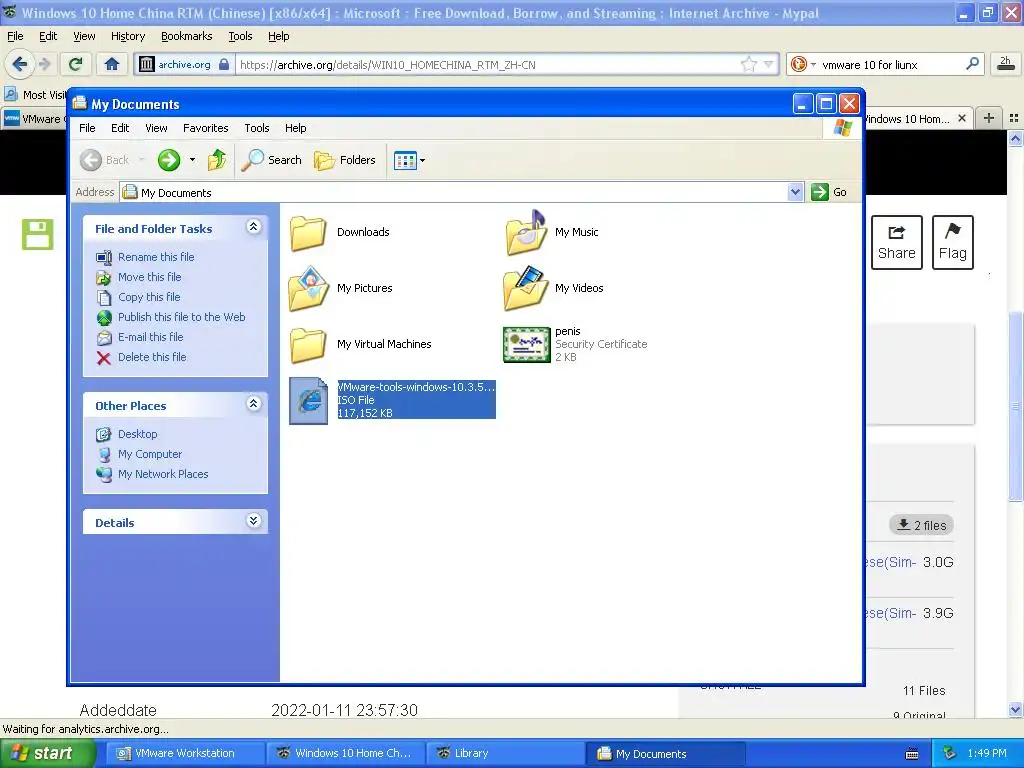Open the Downloads folder icon
This screenshot has width=1024, height=768.
pos(308,232)
